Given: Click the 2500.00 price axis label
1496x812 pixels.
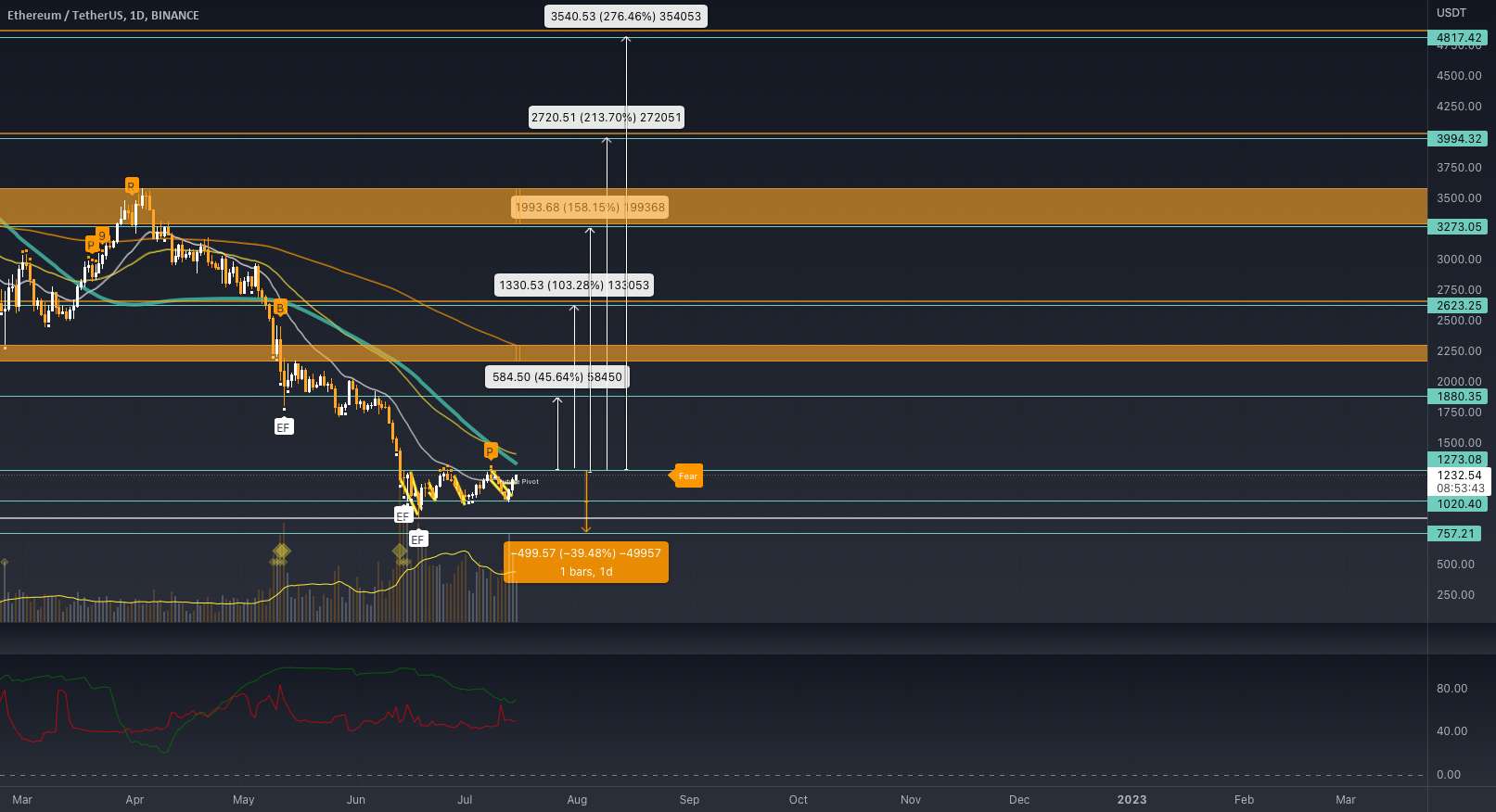Looking at the screenshot, I should click(1459, 320).
